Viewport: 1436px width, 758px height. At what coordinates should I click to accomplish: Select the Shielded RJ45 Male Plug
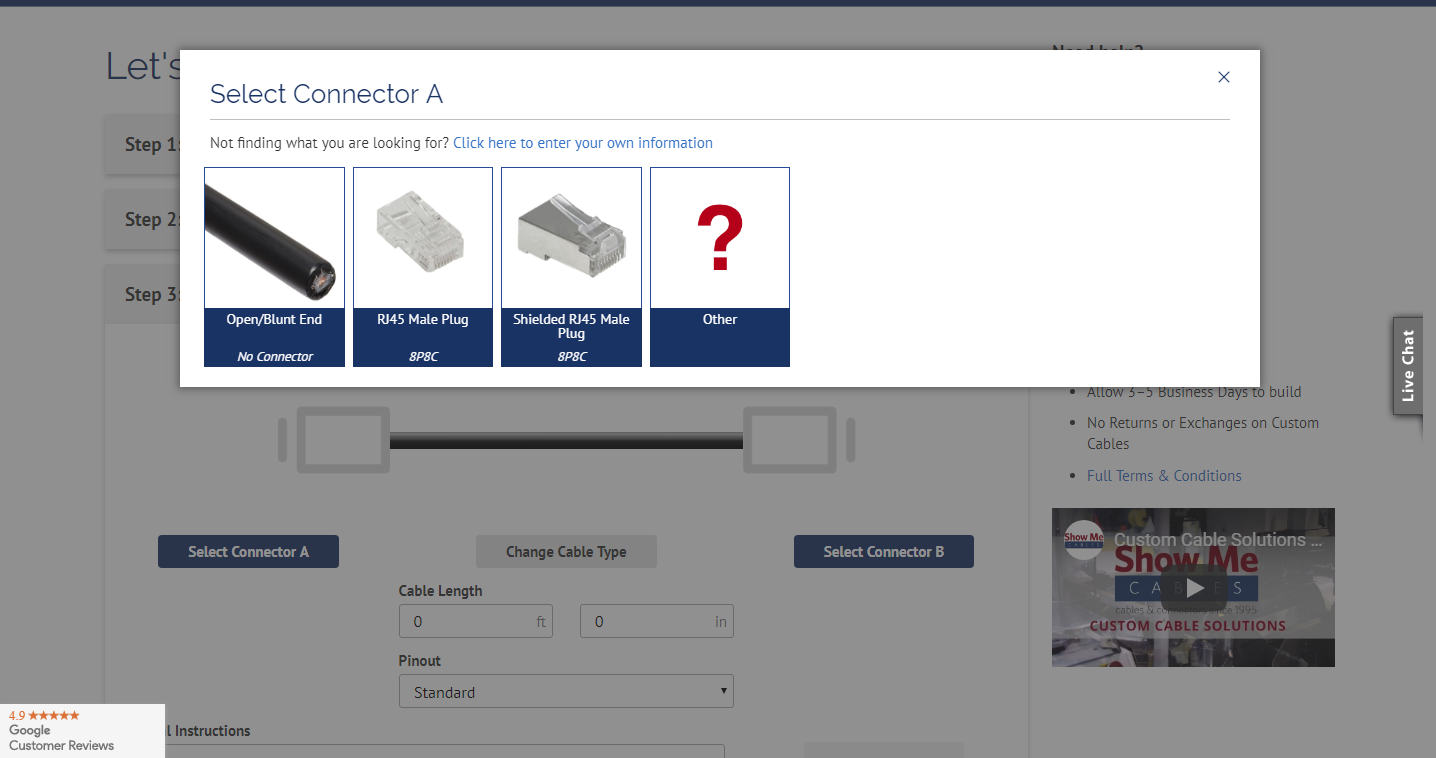click(571, 267)
